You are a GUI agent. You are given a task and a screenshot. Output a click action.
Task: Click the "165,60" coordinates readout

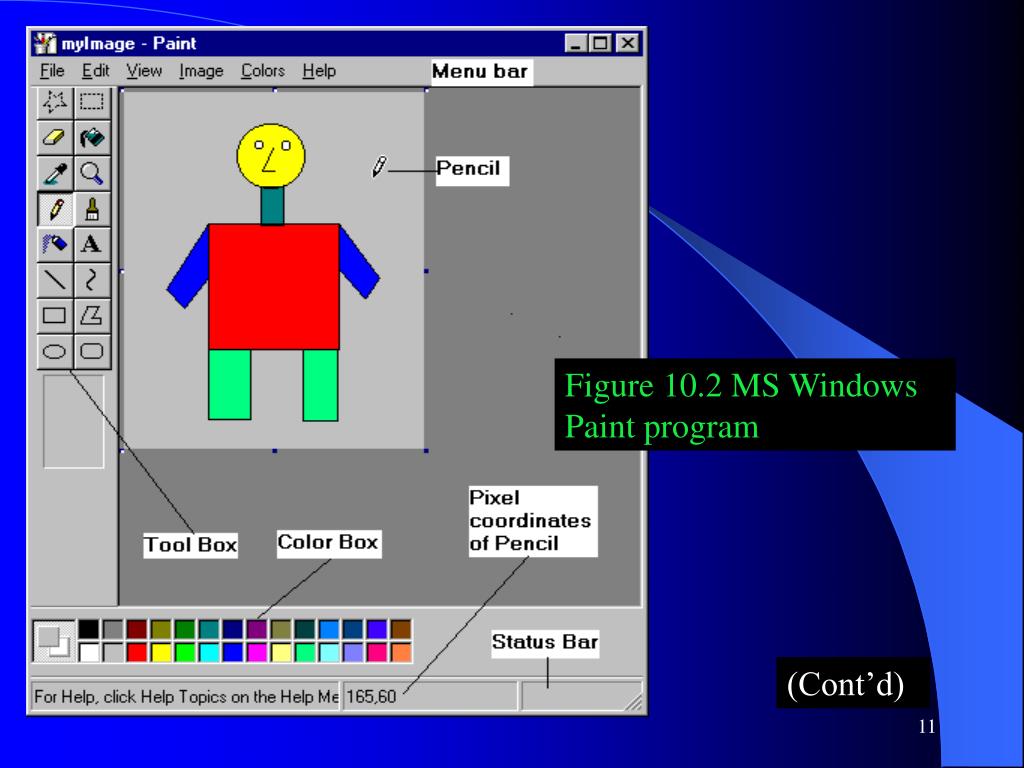pos(371,697)
